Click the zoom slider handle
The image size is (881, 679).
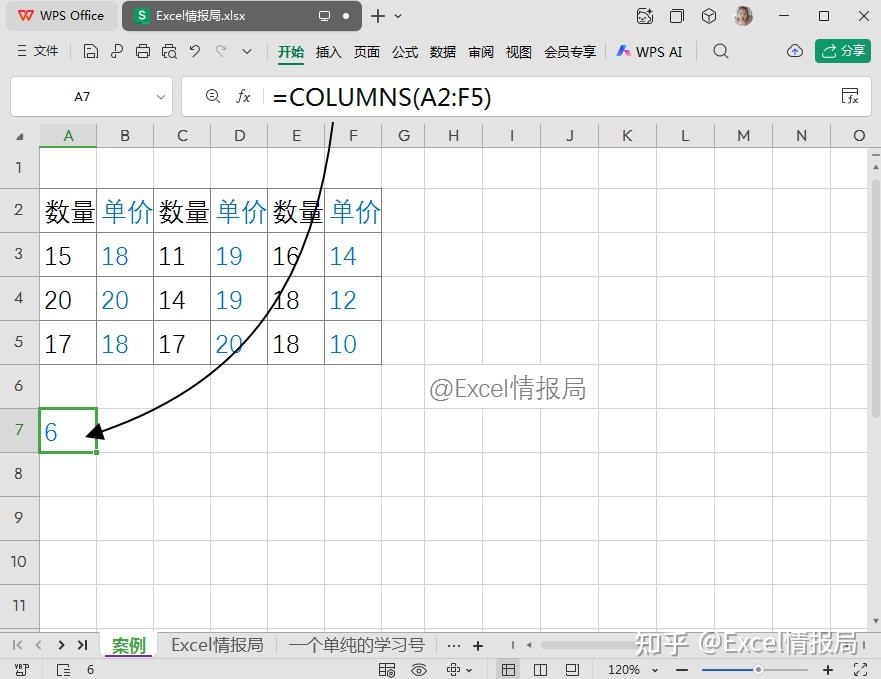pos(758,669)
